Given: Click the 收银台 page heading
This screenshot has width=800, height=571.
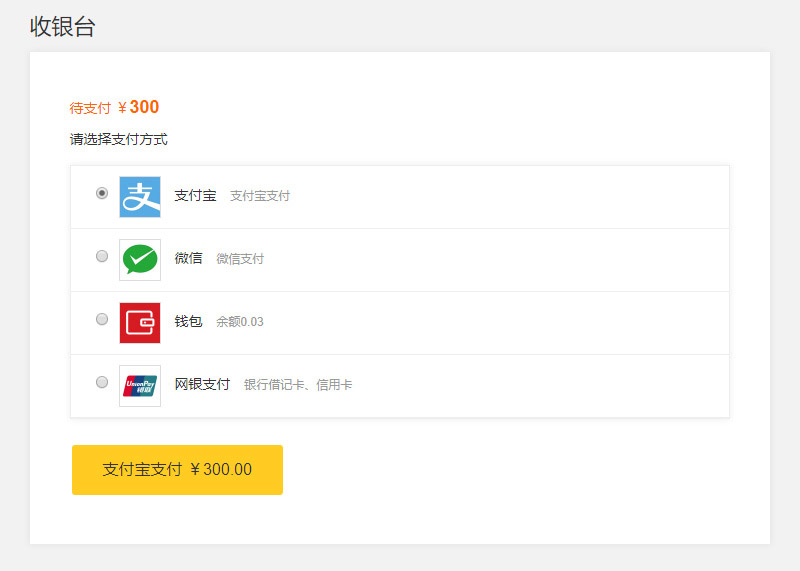Looking at the screenshot, I should tap(62, 27).
